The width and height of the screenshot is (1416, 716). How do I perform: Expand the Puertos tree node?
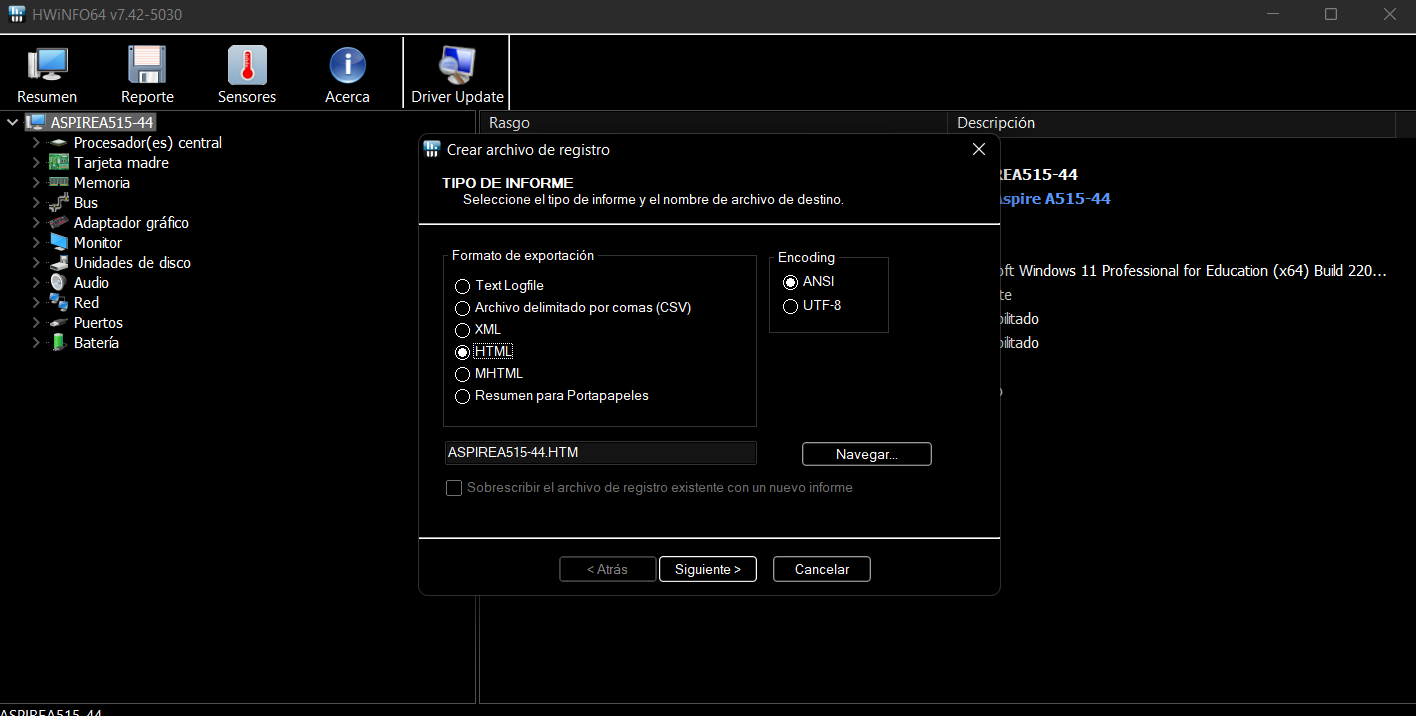click(36, 323)
